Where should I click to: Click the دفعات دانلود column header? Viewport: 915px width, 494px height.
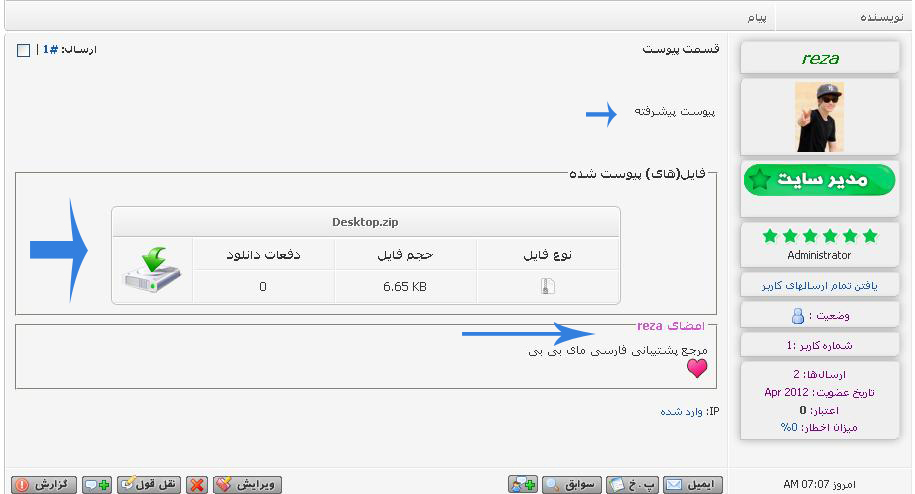(x=263, y=255)
